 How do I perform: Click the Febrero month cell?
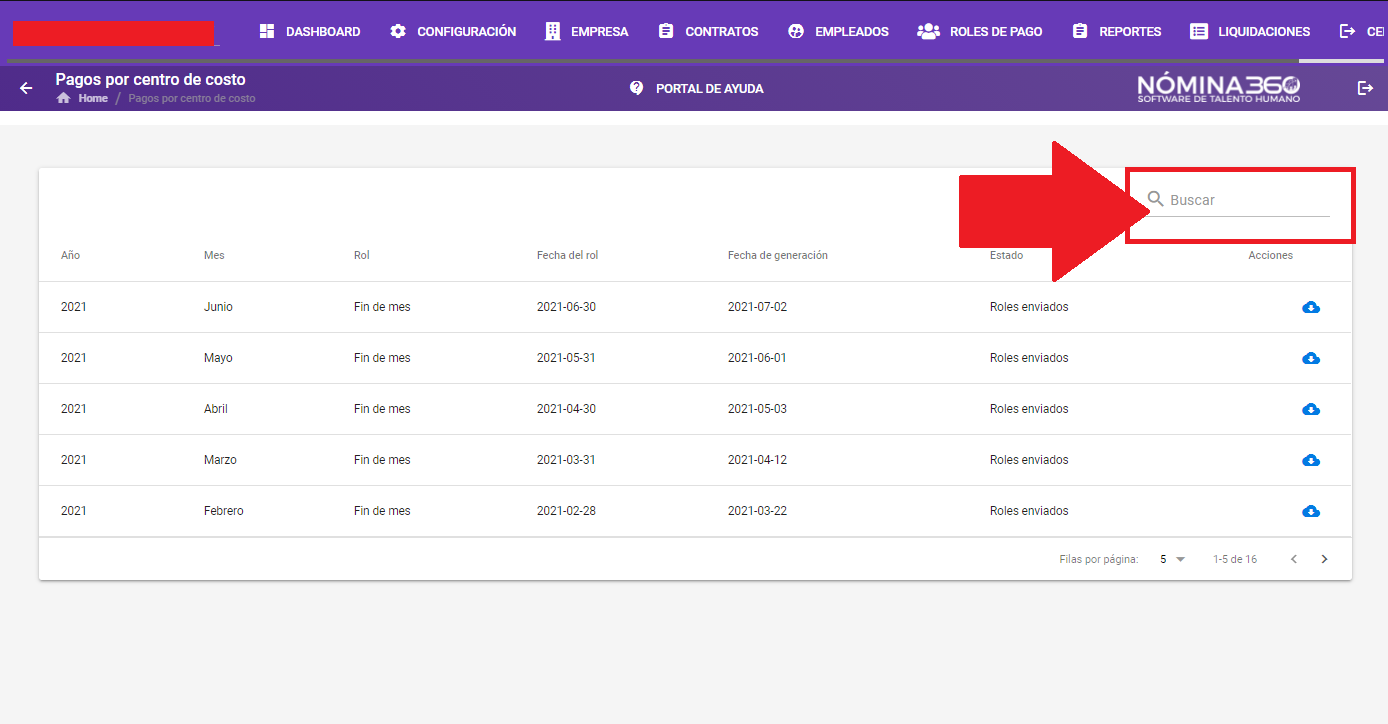[224, 511]
